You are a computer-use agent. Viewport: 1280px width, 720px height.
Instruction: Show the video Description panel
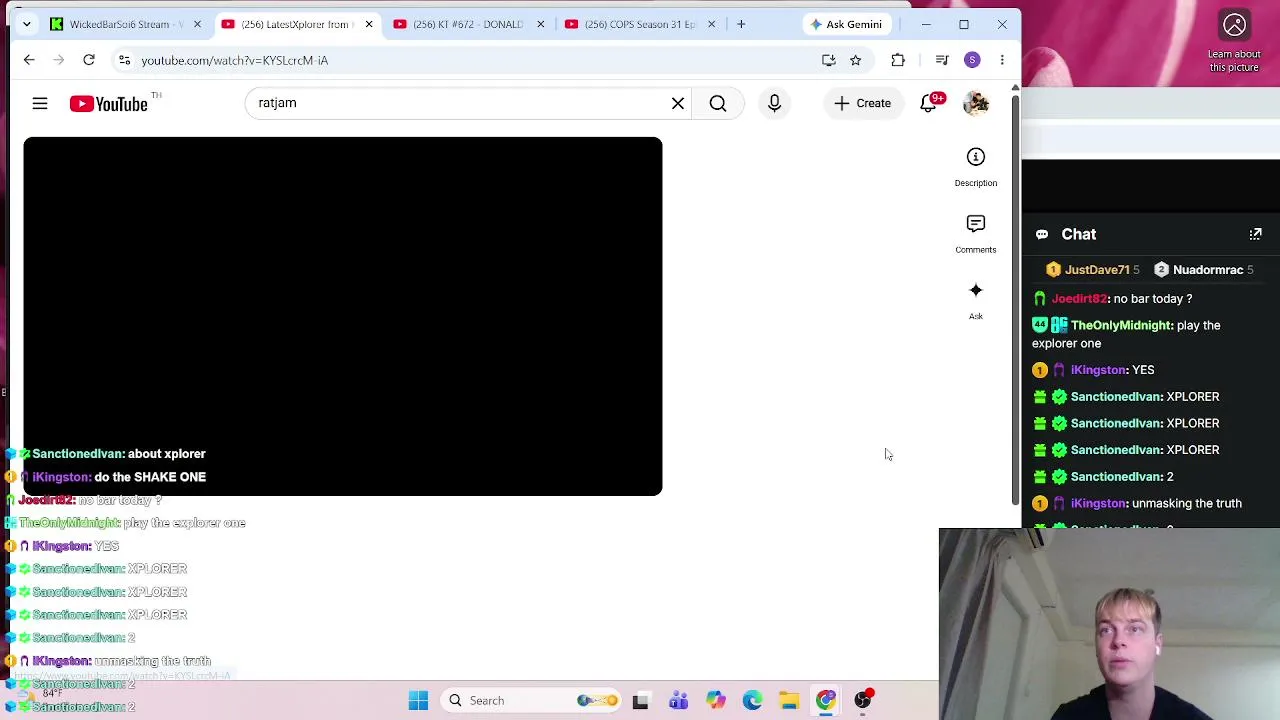pos(976,167)
